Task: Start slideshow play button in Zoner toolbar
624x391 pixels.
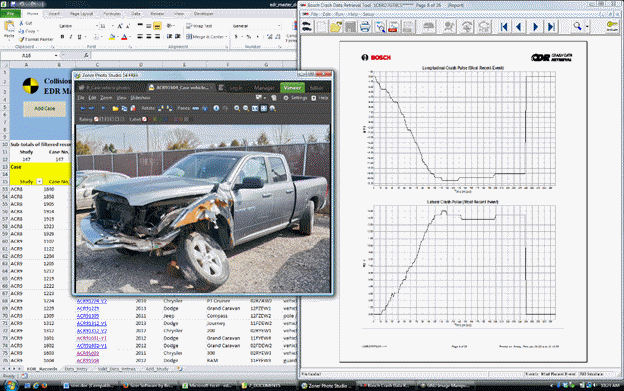Action: 103,108
